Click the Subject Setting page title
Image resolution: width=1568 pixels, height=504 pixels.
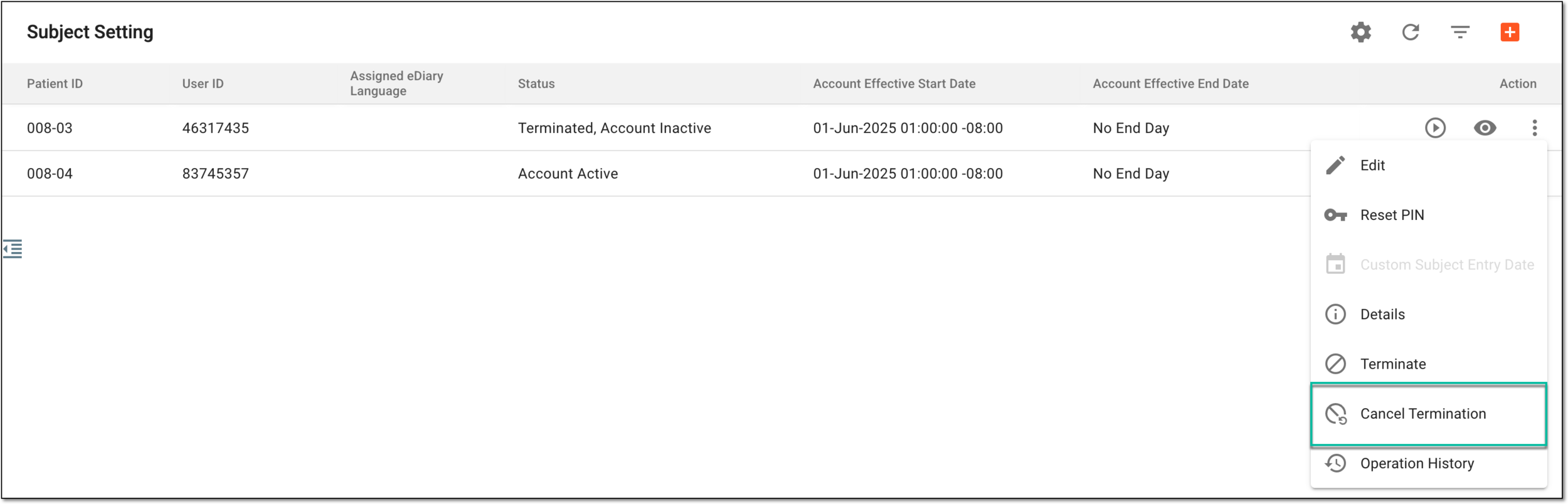pos(90,32)
